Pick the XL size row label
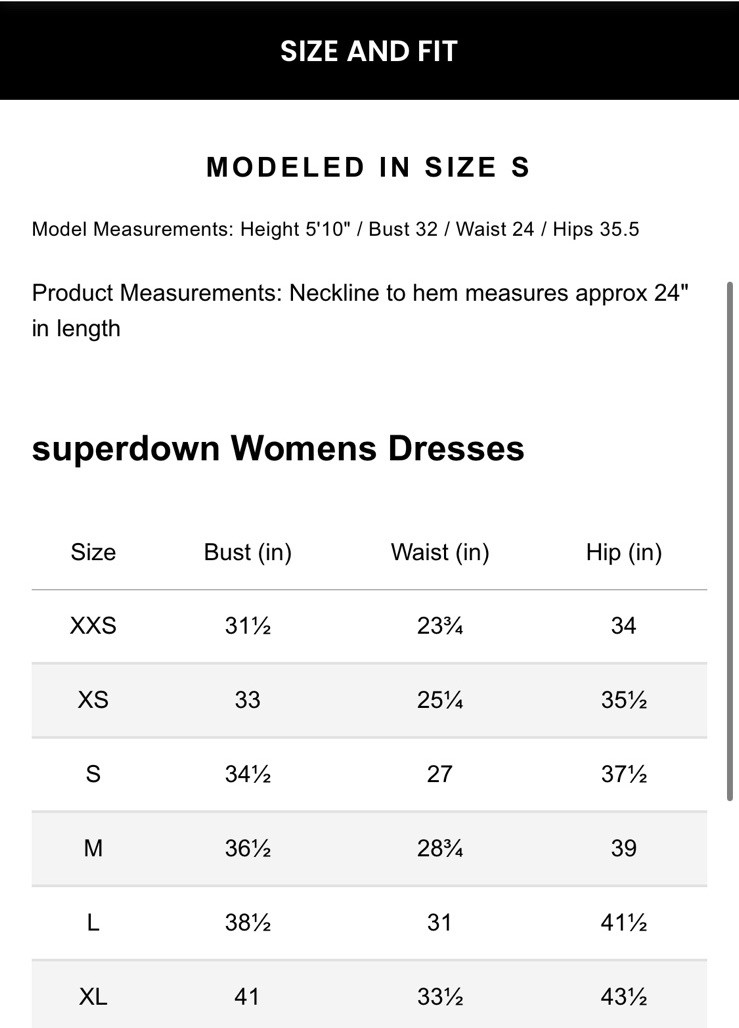The image size is (739, 1028). tap(93, 996)
